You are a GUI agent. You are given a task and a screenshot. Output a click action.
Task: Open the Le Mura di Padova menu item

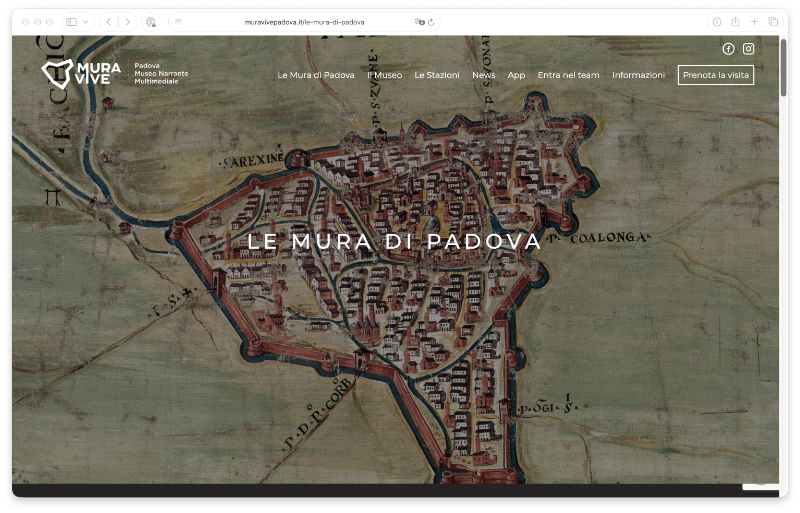pos(316,75)
